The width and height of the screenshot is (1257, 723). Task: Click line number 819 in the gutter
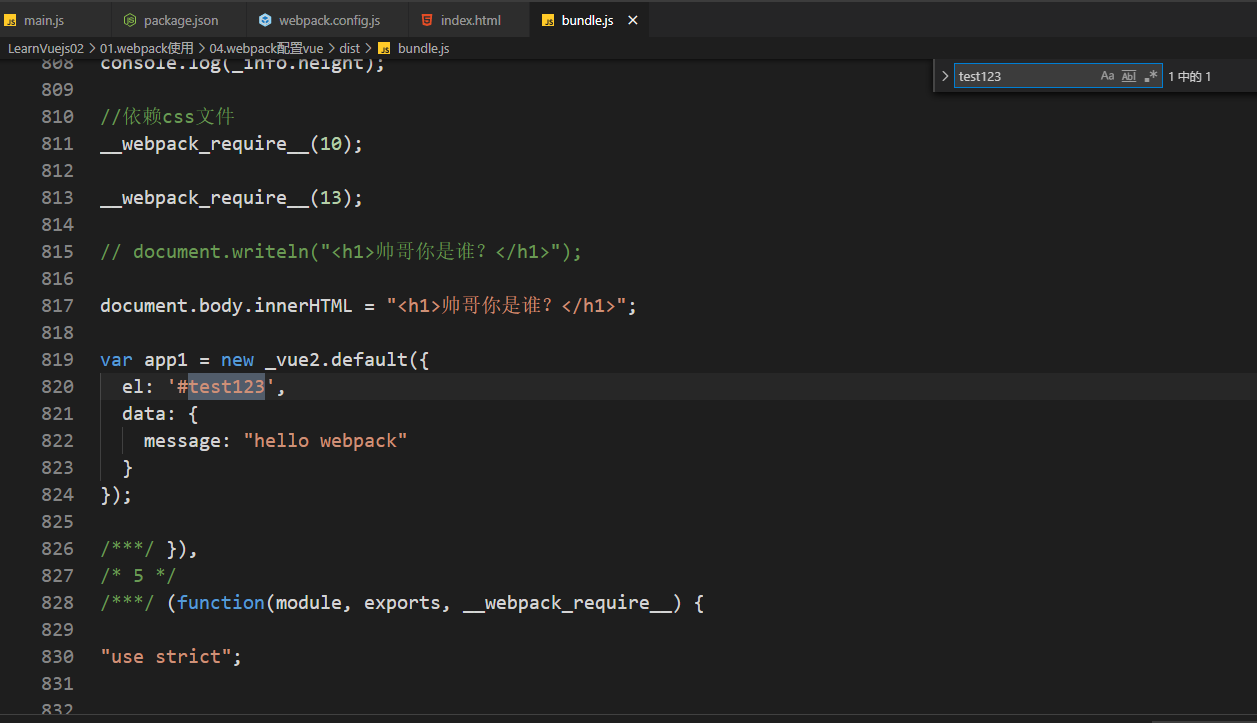(57, 360)
